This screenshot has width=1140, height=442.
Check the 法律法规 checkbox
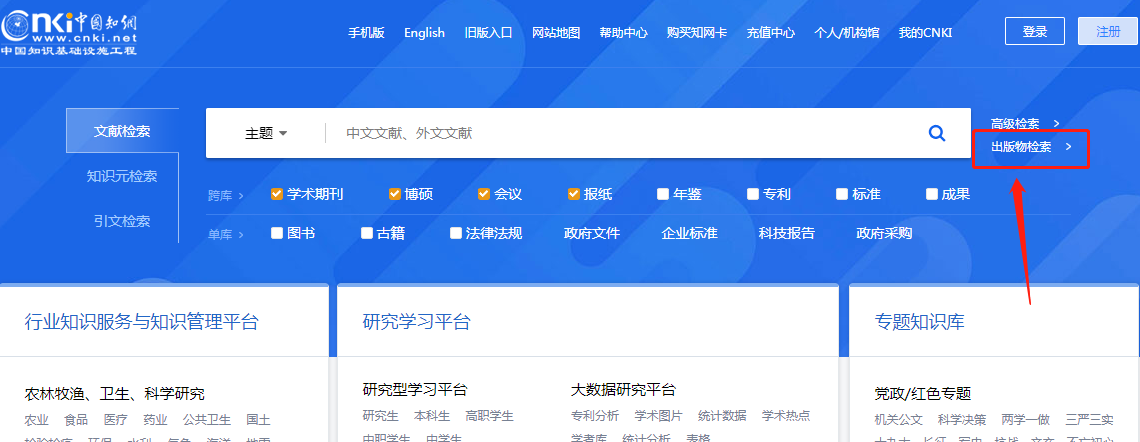pyautogui.click(x=456, y=233)
